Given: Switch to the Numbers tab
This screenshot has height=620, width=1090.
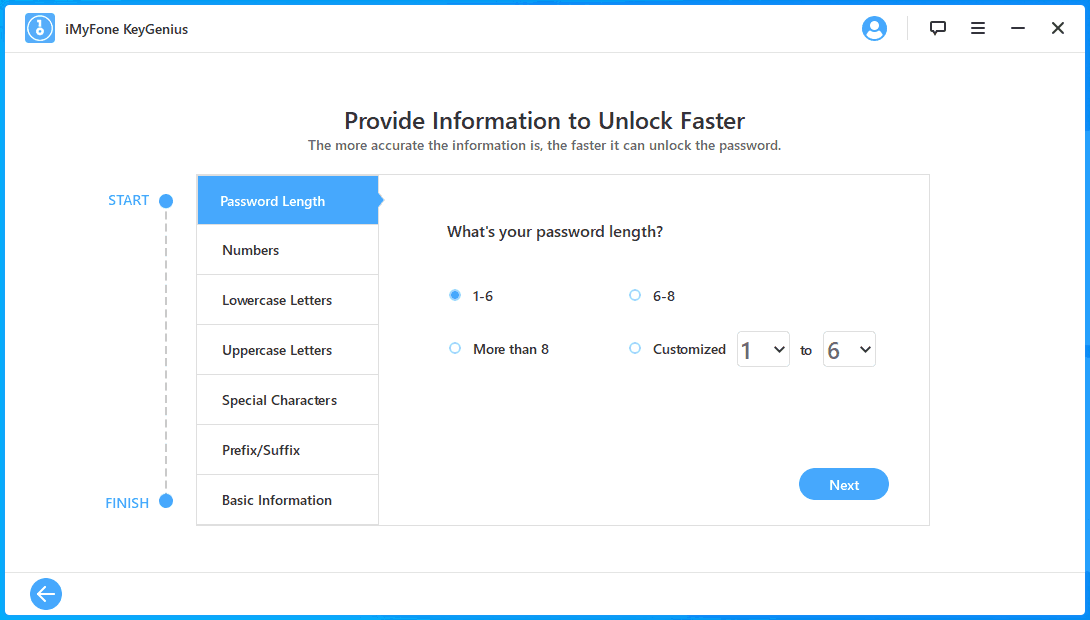Looking at the screenshot, I should [x=288, y=250].
